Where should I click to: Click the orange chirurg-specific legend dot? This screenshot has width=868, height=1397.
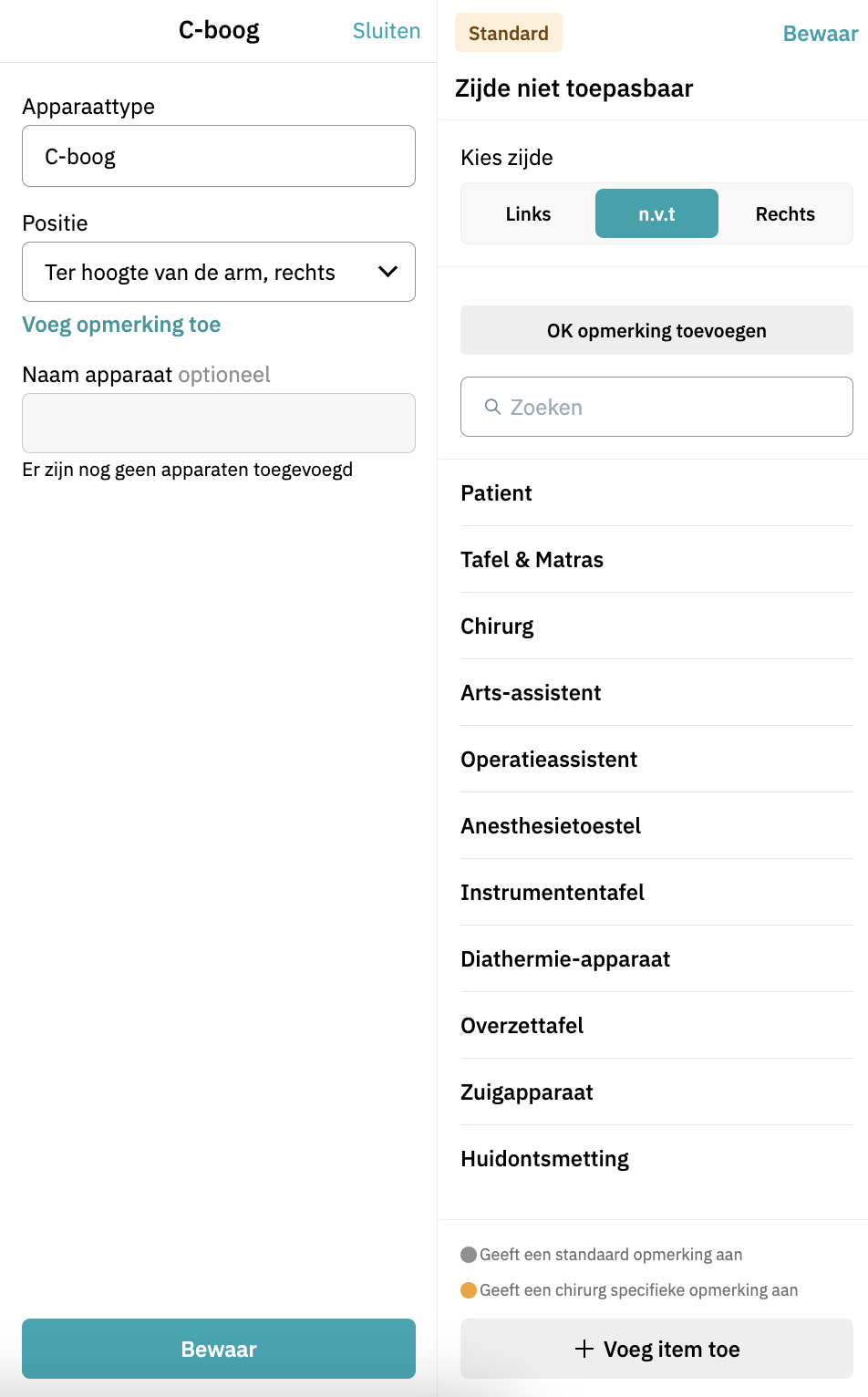[469, 1290]
